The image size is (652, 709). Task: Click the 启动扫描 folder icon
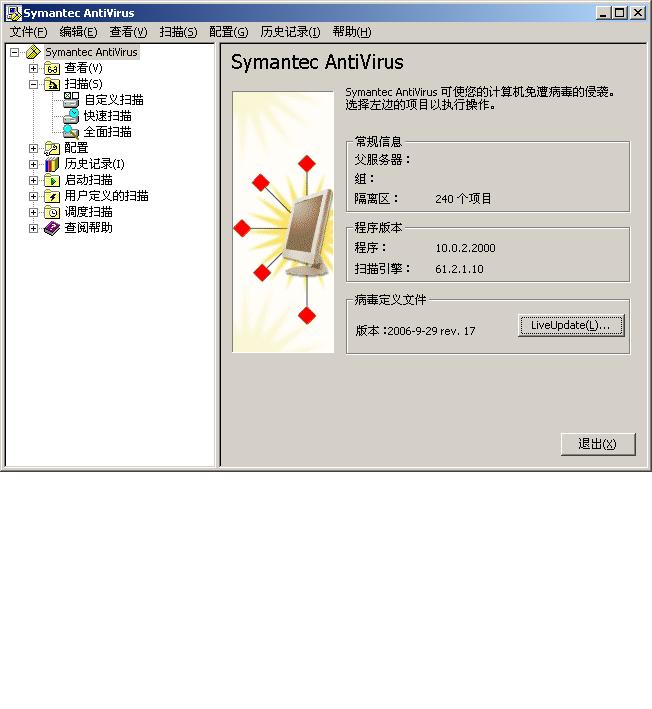pos(52,180)
